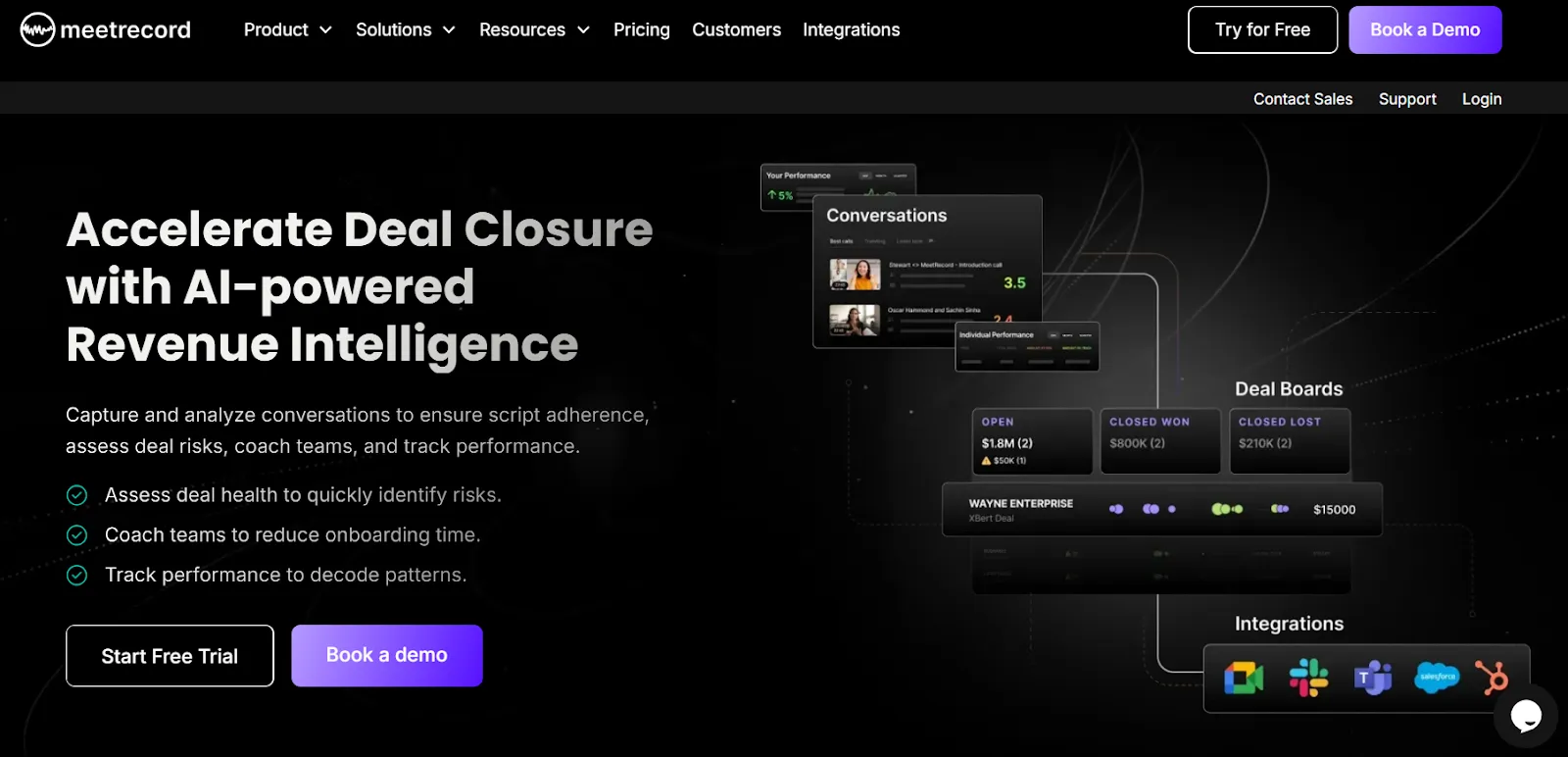This screenshot has height=757, width=1568.
Task: Go to the Pricing page
Action: click(x=642, y=30)
